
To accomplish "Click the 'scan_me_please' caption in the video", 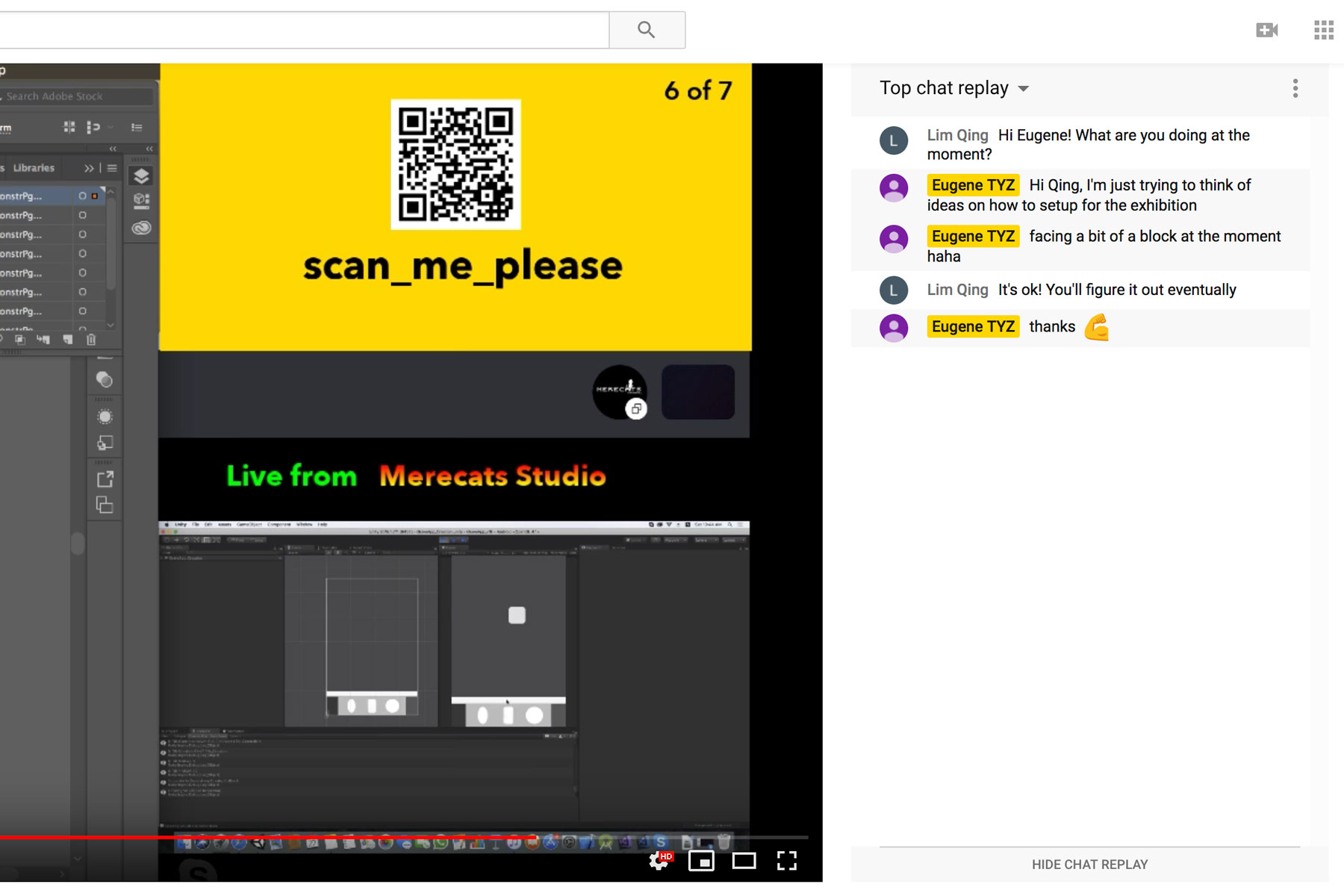I will click(x=462, y=267).
